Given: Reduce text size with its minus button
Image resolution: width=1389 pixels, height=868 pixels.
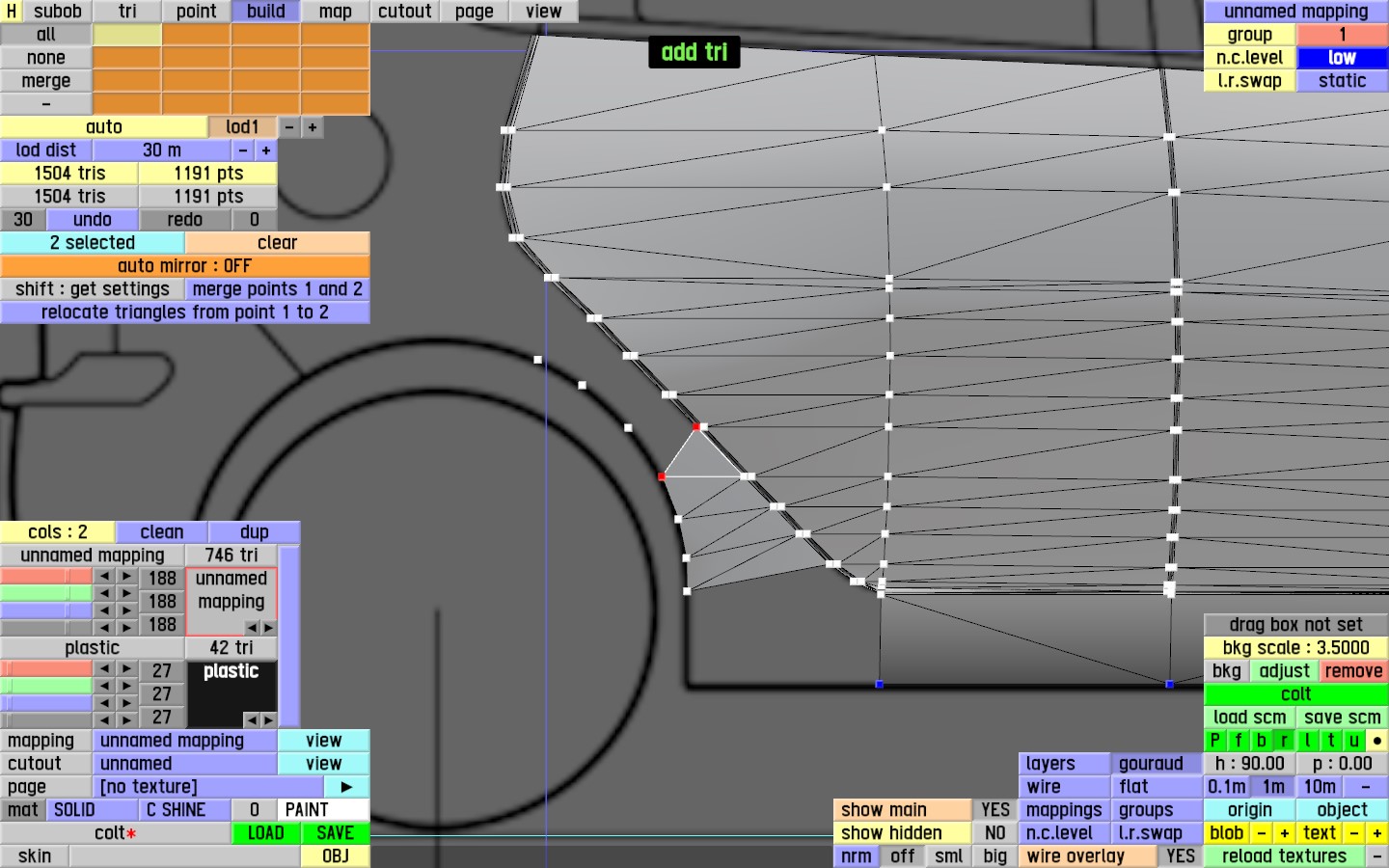Looking at the screenshot, I should tap(1354, 833).
